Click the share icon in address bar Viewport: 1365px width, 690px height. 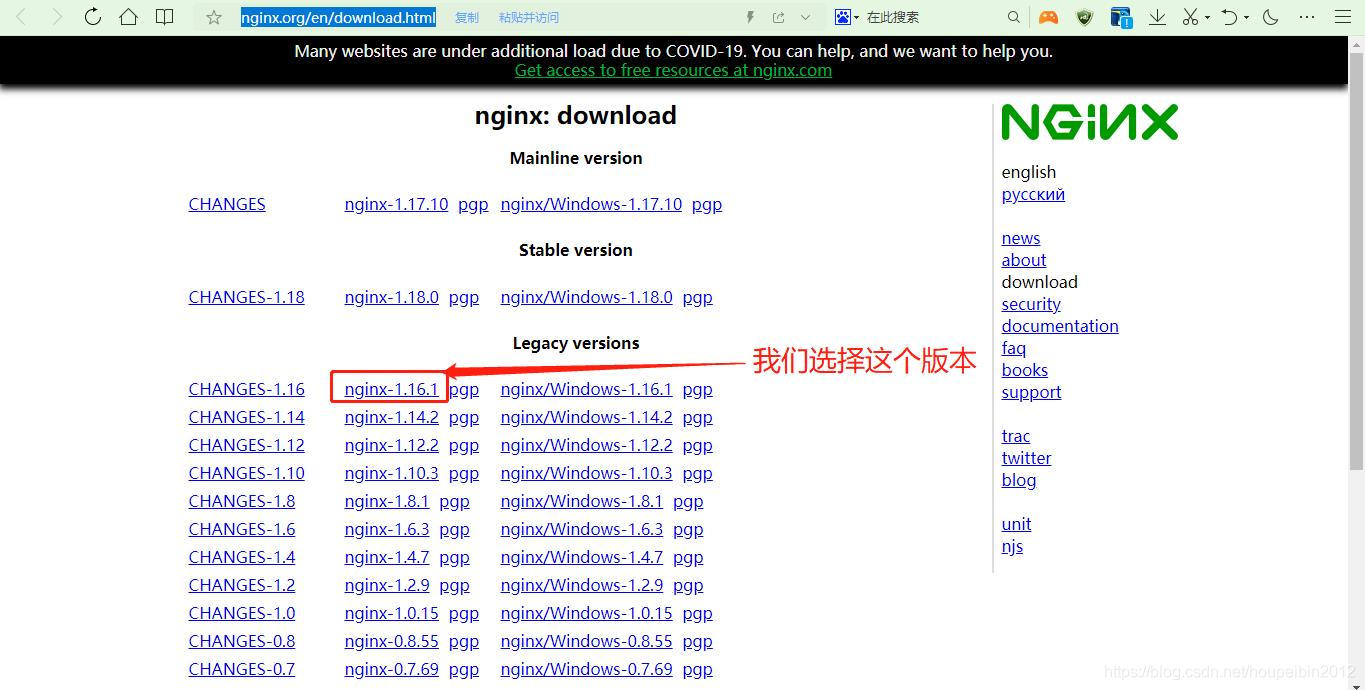point(779,17)
